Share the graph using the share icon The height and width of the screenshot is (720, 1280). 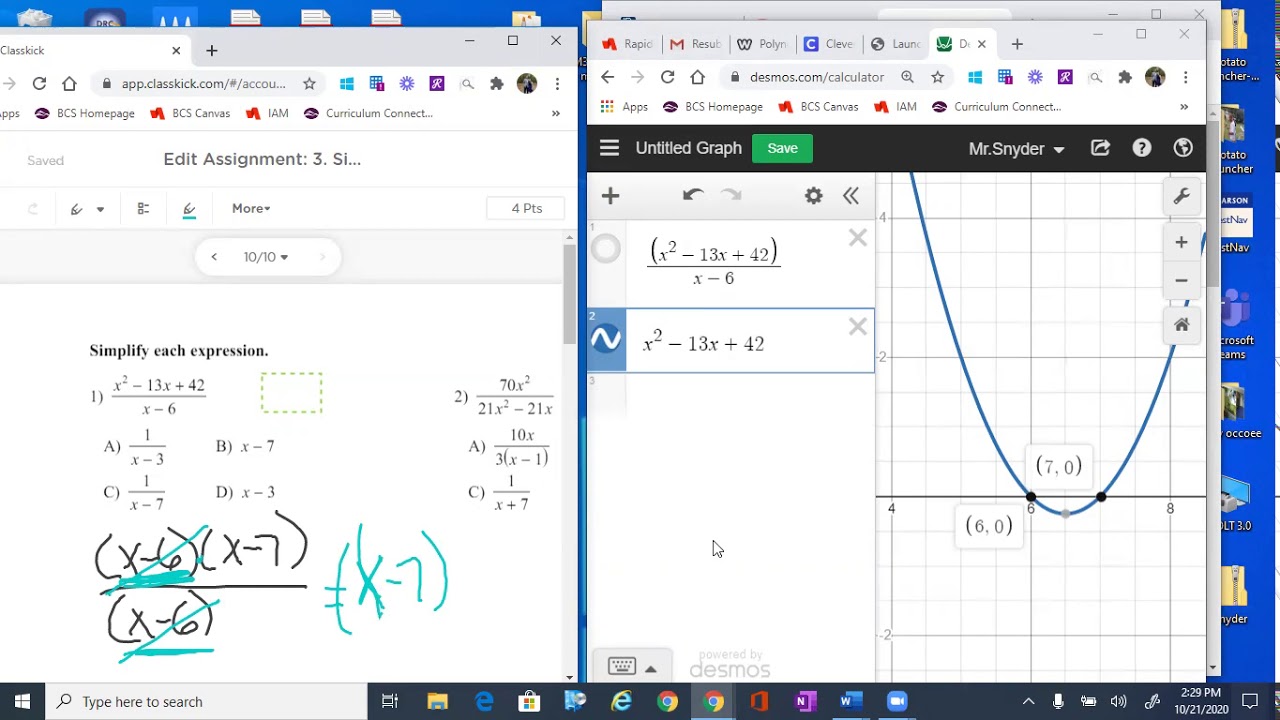point(1100,148)
